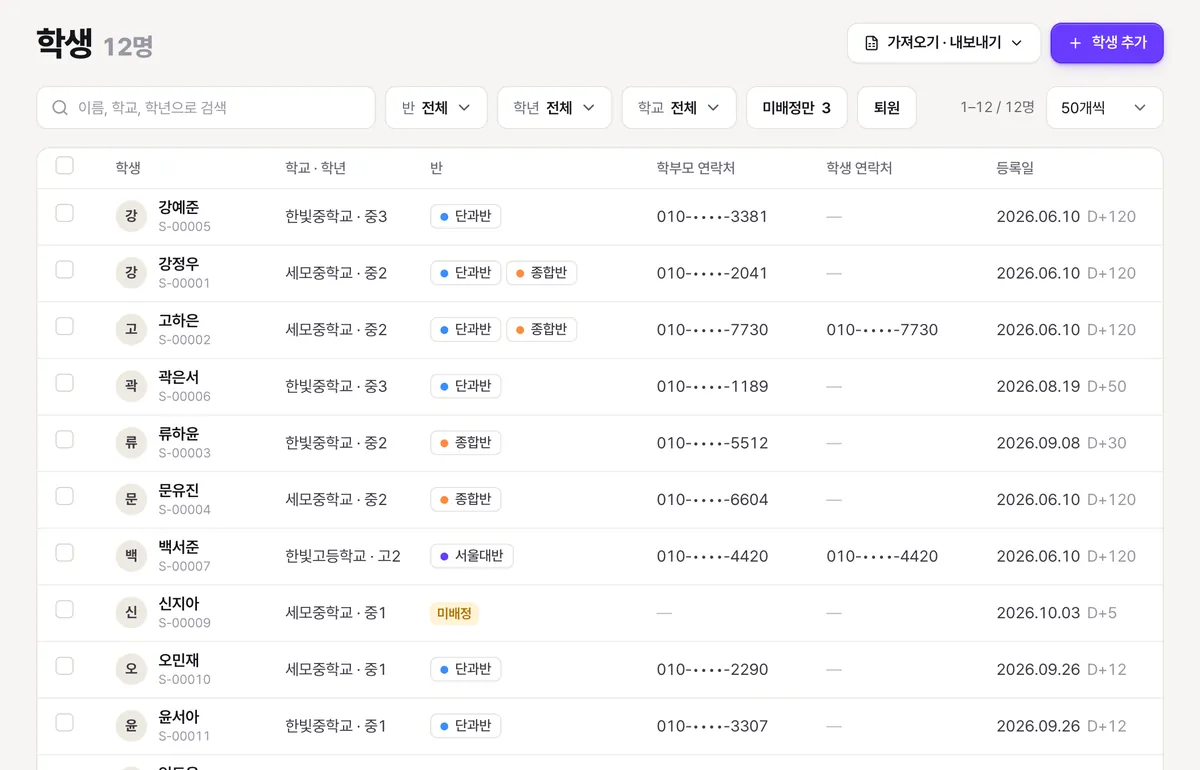
Task: Click 백서준's avatar circle
Action: click(131, 556)
